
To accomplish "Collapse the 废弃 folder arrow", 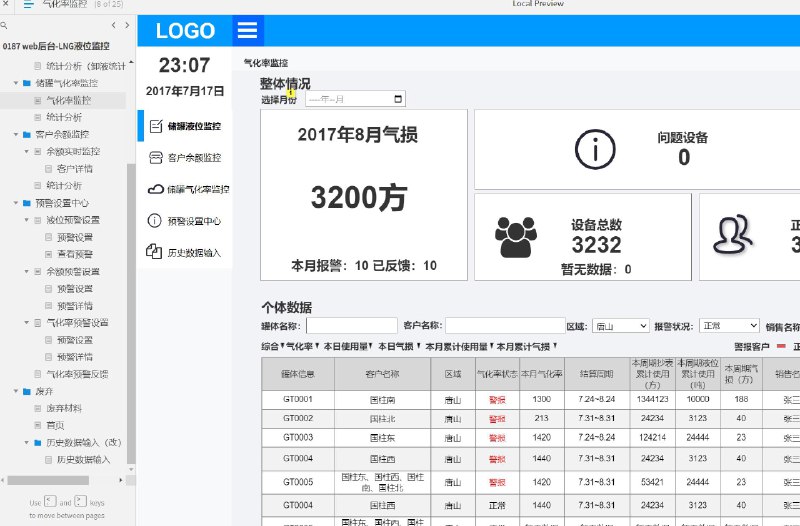I will coord(16,391).
